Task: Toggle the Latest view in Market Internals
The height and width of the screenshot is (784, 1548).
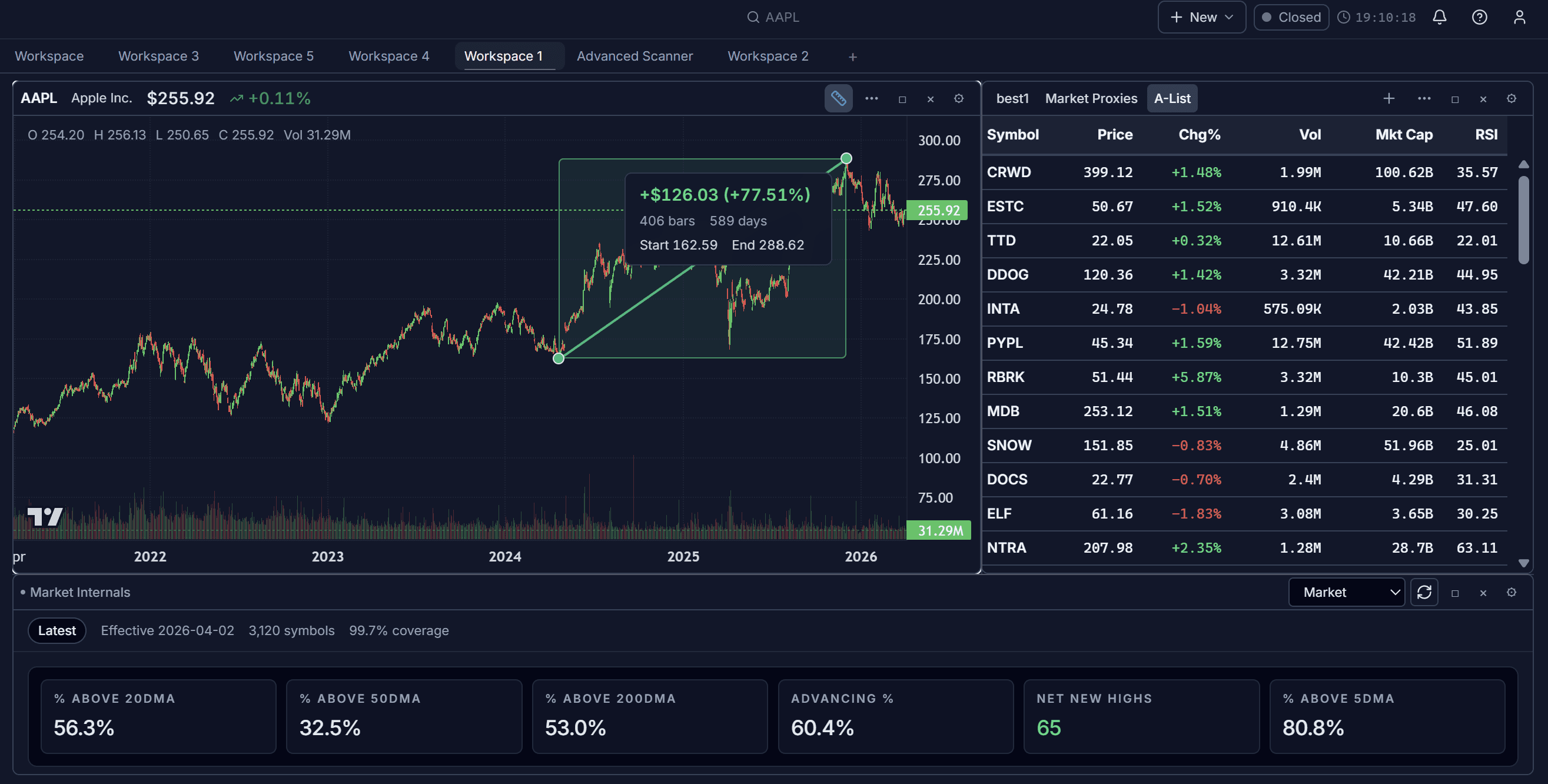Action: pos(57,630)
